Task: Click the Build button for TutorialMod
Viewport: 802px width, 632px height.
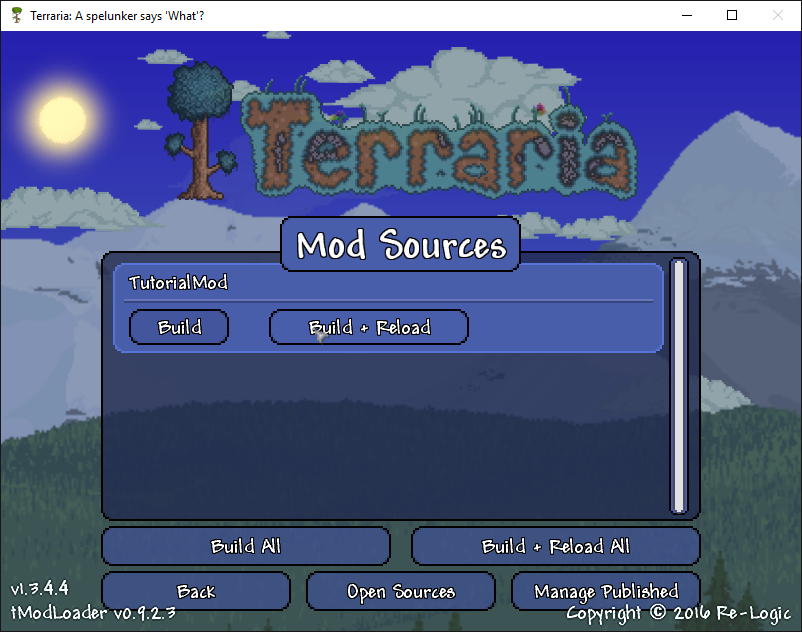Action: click(x=179, y=327)
